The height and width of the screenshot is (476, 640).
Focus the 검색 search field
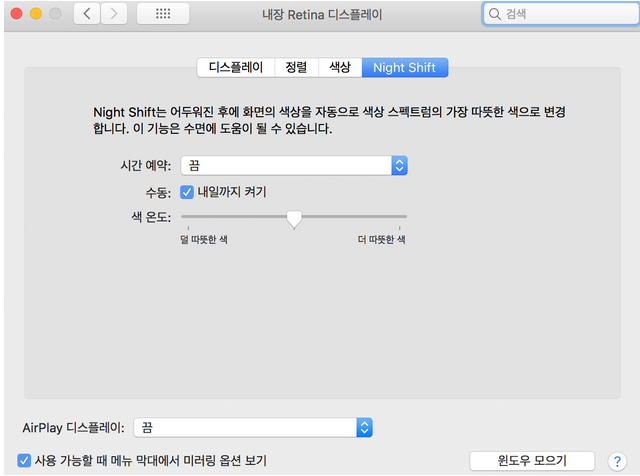(561, 14)
